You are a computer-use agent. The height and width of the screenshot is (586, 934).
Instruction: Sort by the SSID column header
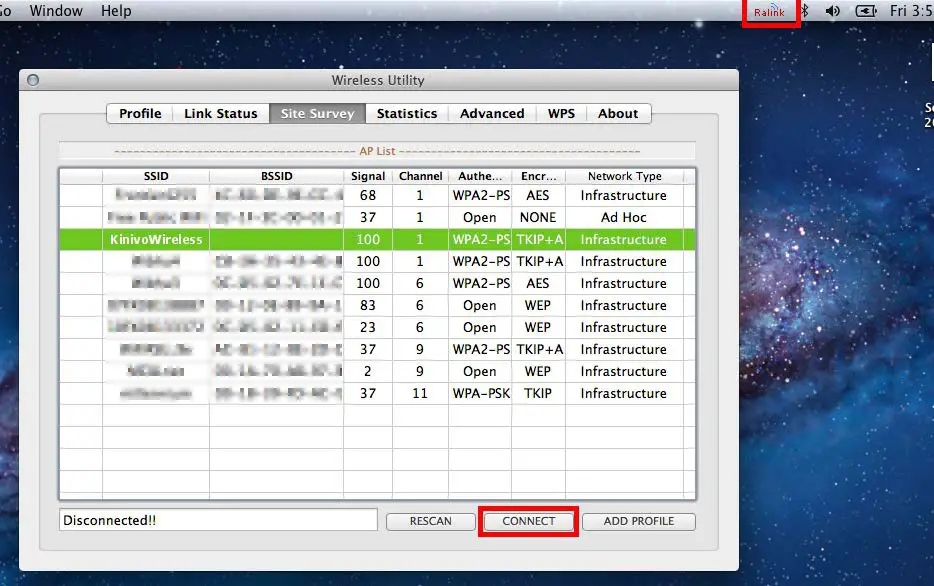(x=156, y=176)
